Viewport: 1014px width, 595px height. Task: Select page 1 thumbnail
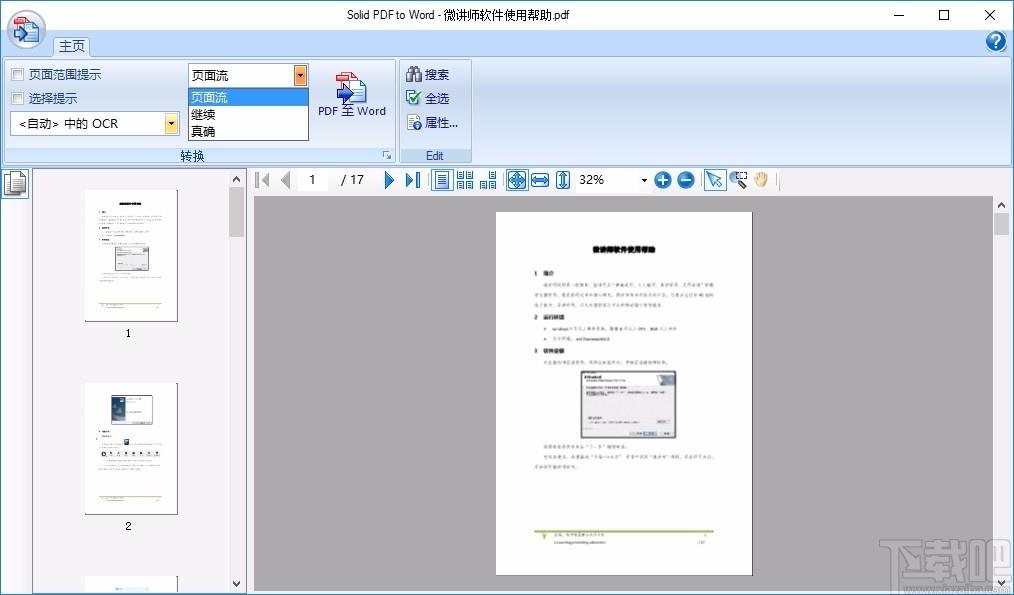(x=131, y=255)
